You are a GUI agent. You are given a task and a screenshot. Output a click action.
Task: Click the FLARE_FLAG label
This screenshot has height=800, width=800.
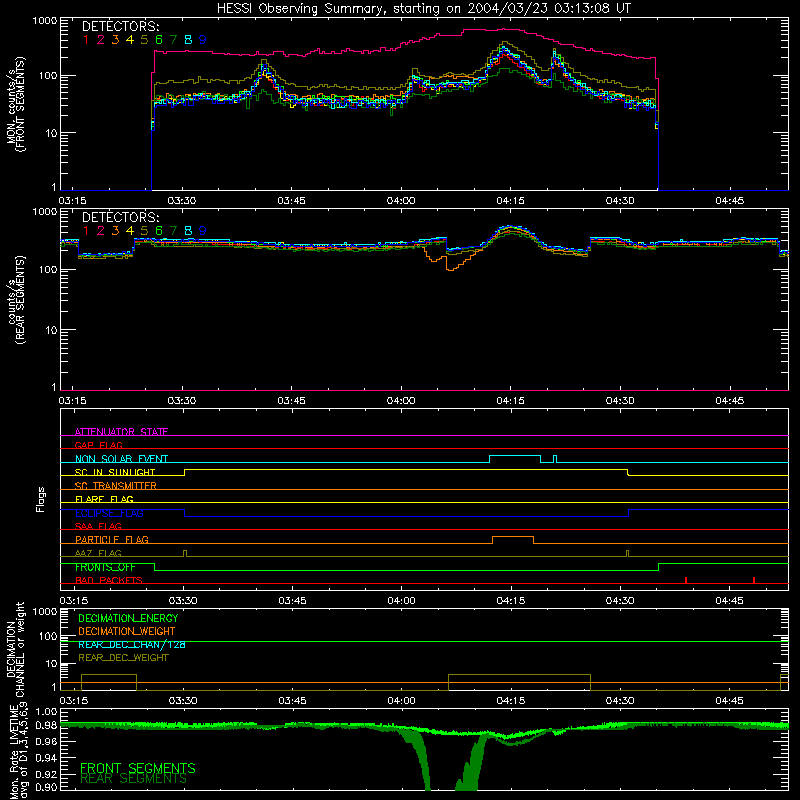coord(104,499)
